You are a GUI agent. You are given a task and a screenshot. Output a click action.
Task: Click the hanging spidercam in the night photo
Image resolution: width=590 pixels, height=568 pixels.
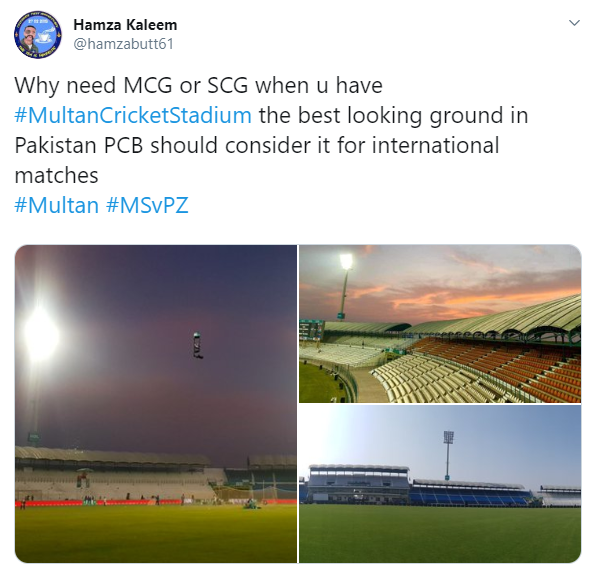198,345
